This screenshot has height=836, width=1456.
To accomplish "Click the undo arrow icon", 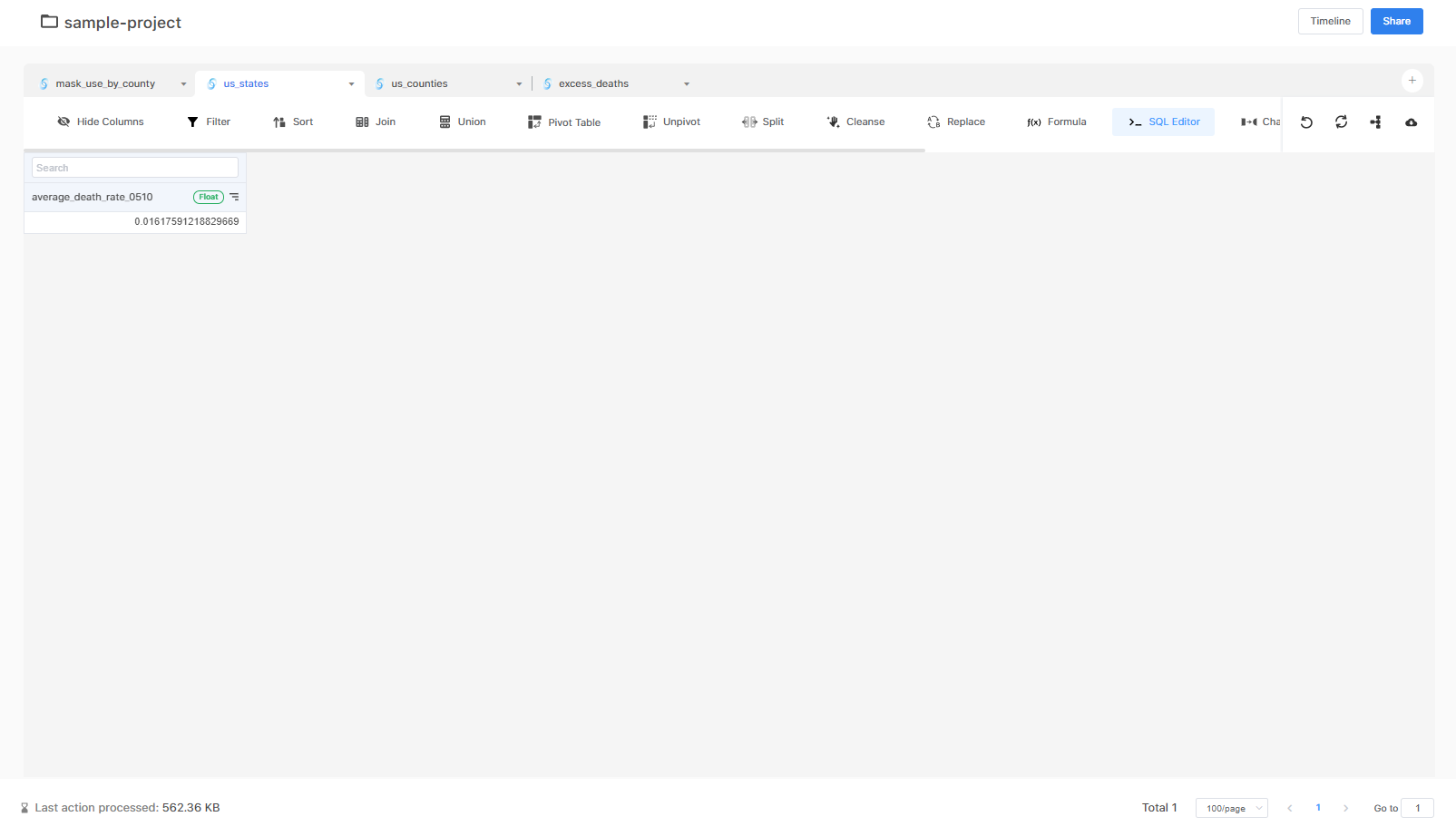I will [1306, 122].
